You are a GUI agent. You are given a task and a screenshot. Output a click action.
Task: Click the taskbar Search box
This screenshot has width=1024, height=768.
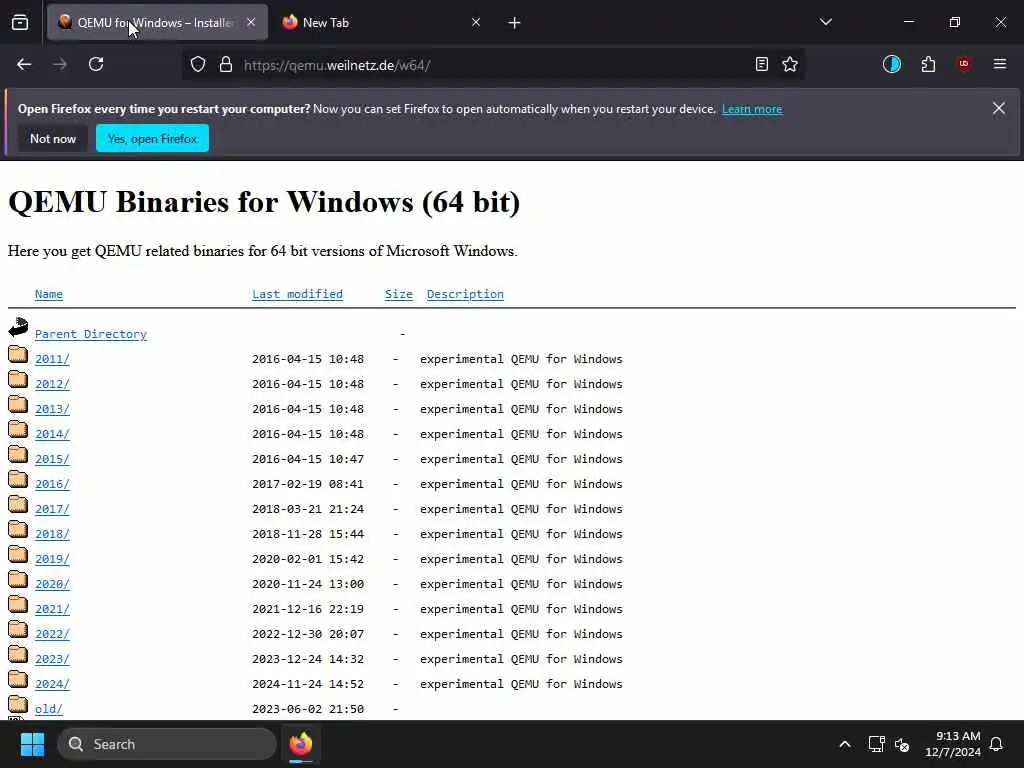167,744
